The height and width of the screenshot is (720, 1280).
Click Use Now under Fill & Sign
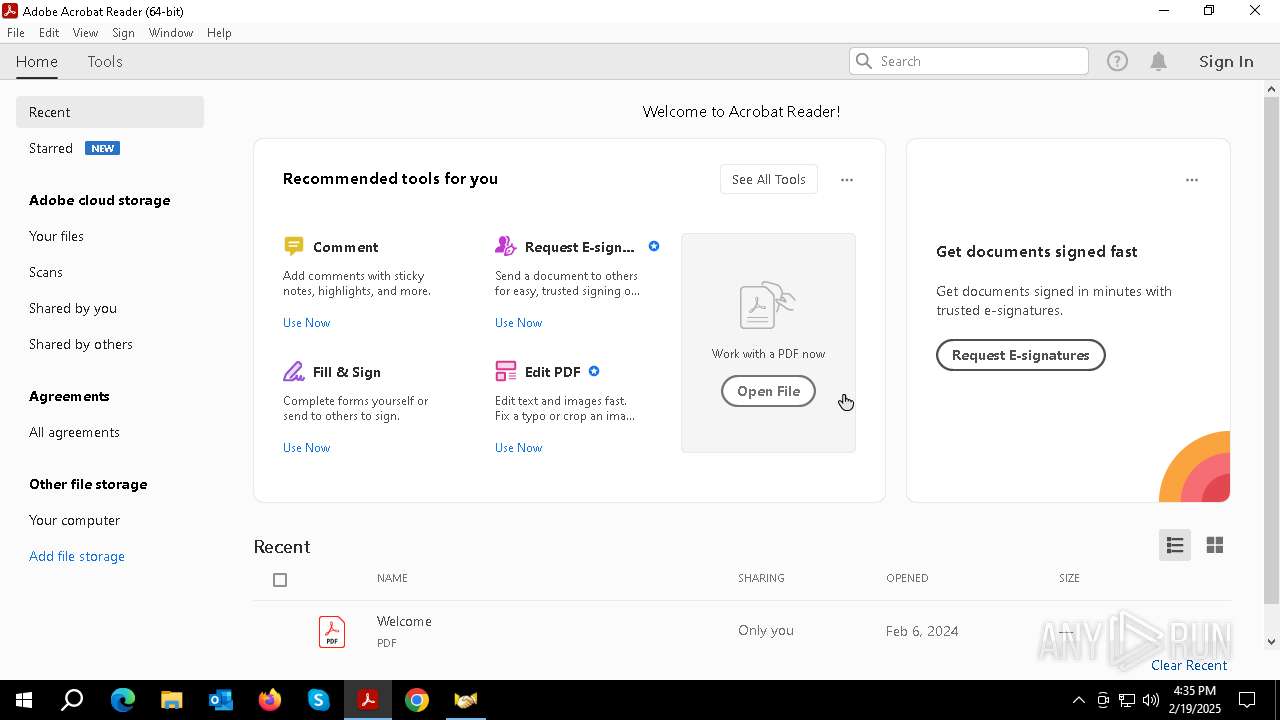pos(306,448)
